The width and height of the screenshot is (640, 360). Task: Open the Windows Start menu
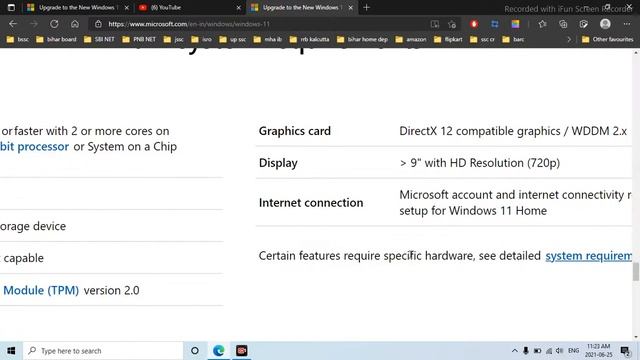[x=11, y=351]
